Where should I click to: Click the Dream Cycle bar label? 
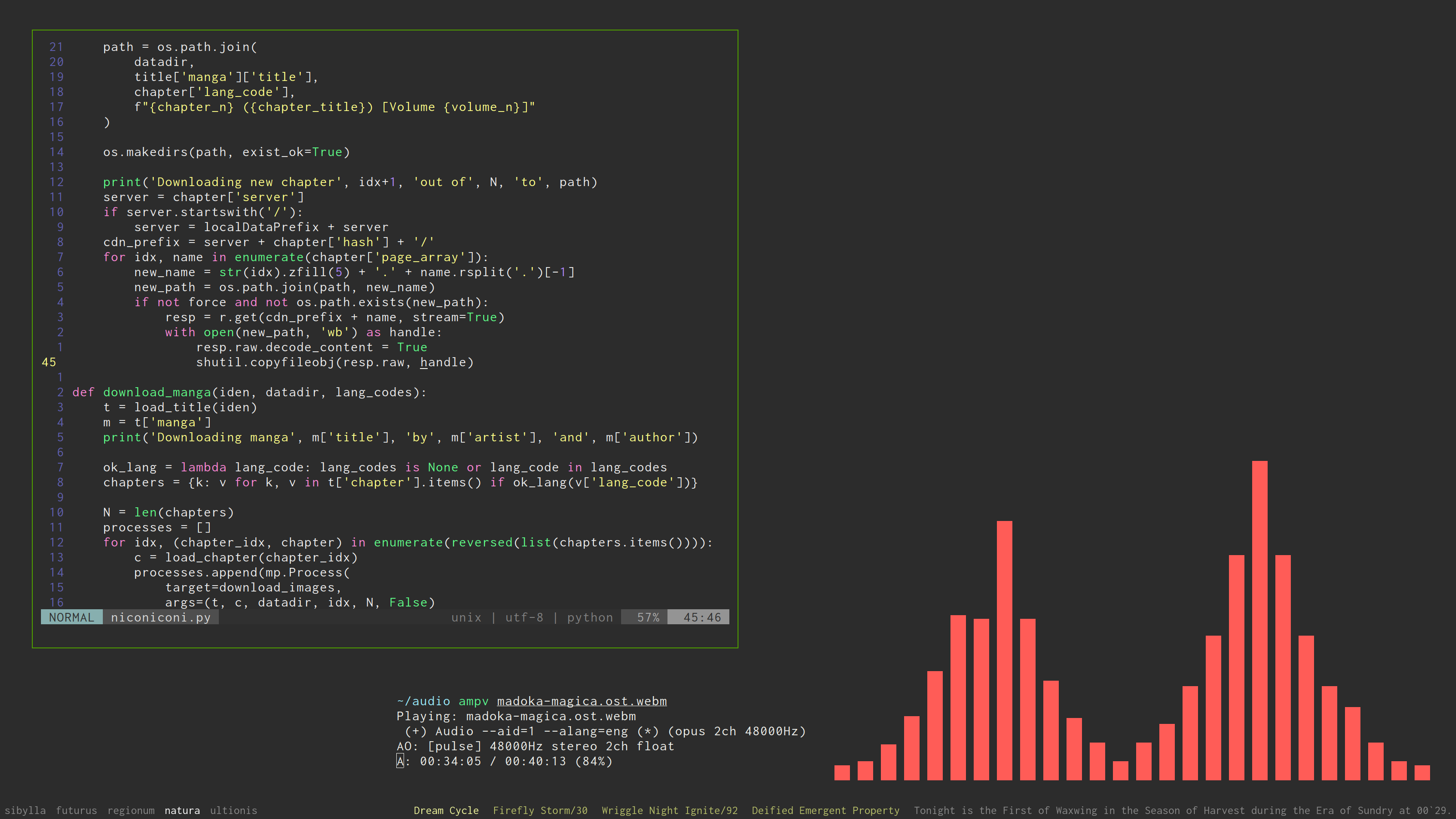446,810
